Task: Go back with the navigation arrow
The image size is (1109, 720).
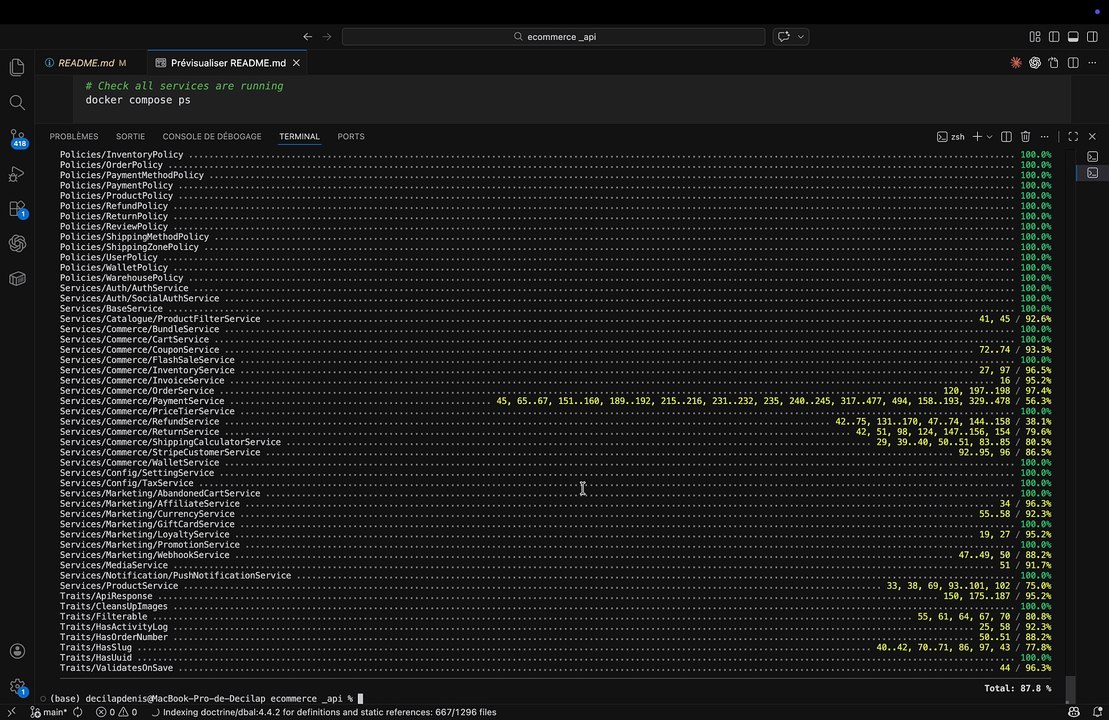Action: pyautogui.click(x=307, y=37)
